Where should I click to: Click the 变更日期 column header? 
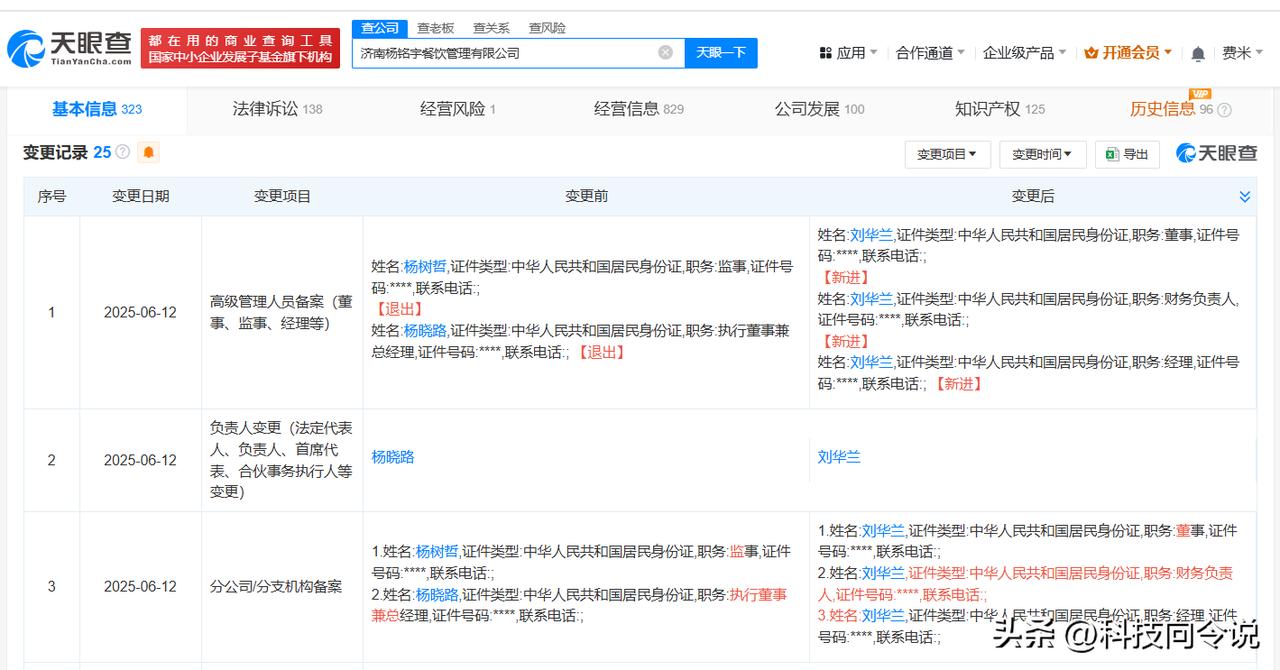point(140,197)
